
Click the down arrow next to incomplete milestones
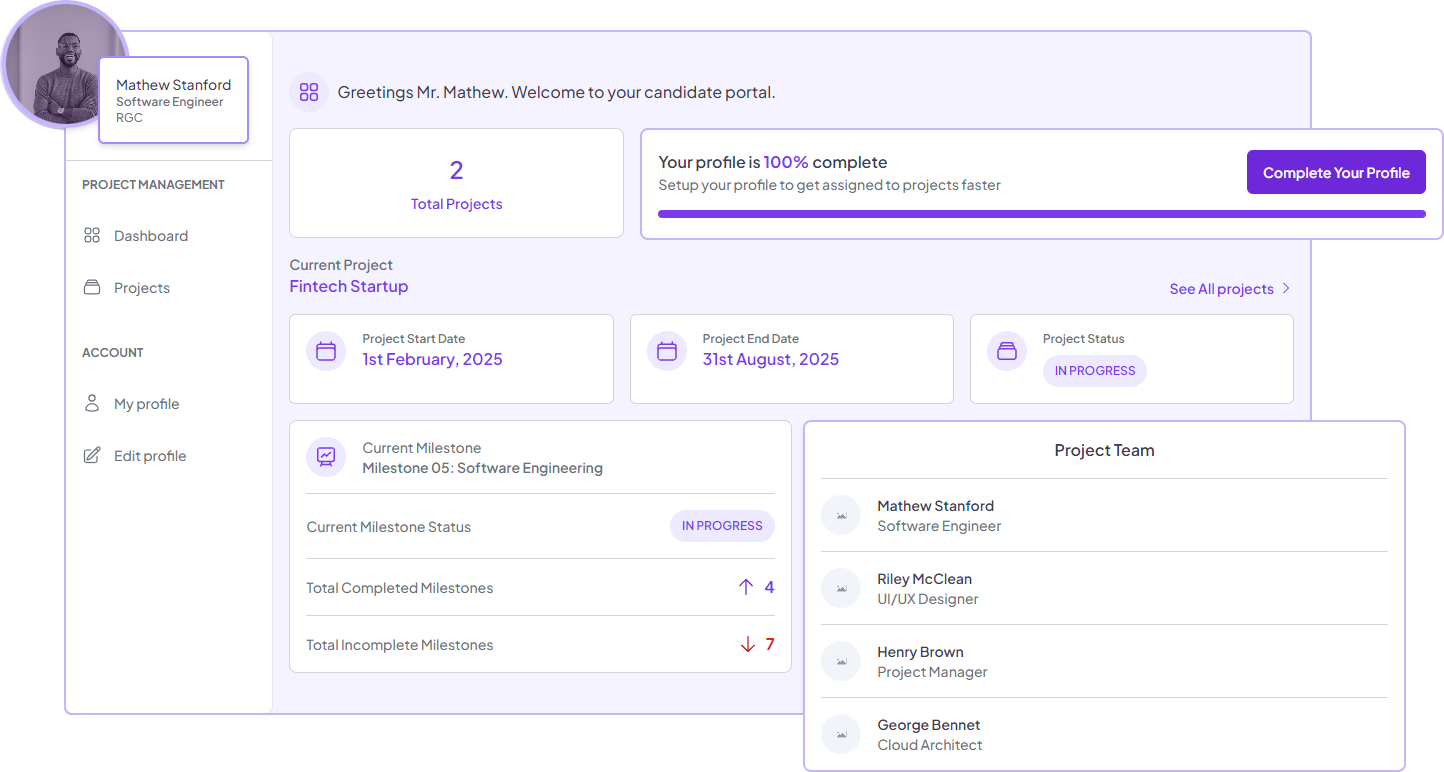(x=747, y=644)
